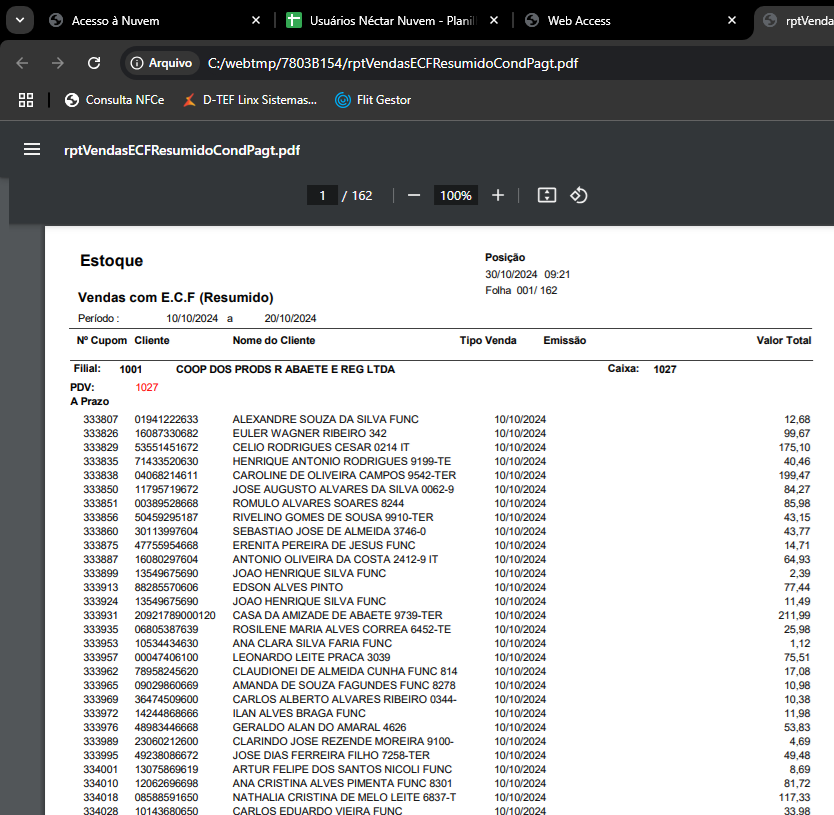
Task: Click the 100% zoom level field
Action: point(455,195)
